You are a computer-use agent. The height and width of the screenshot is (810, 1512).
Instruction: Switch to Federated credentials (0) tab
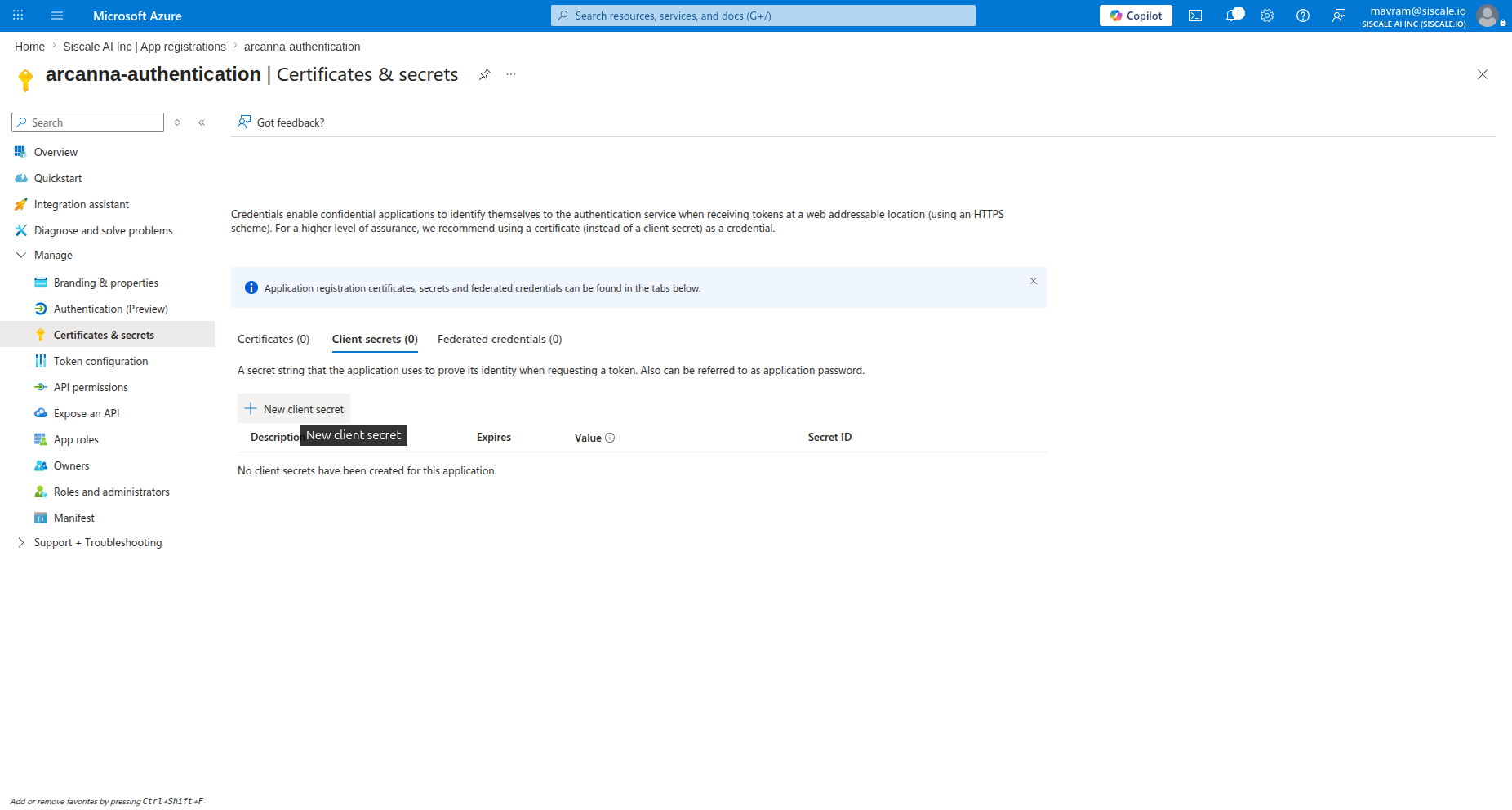click(500, 339)
